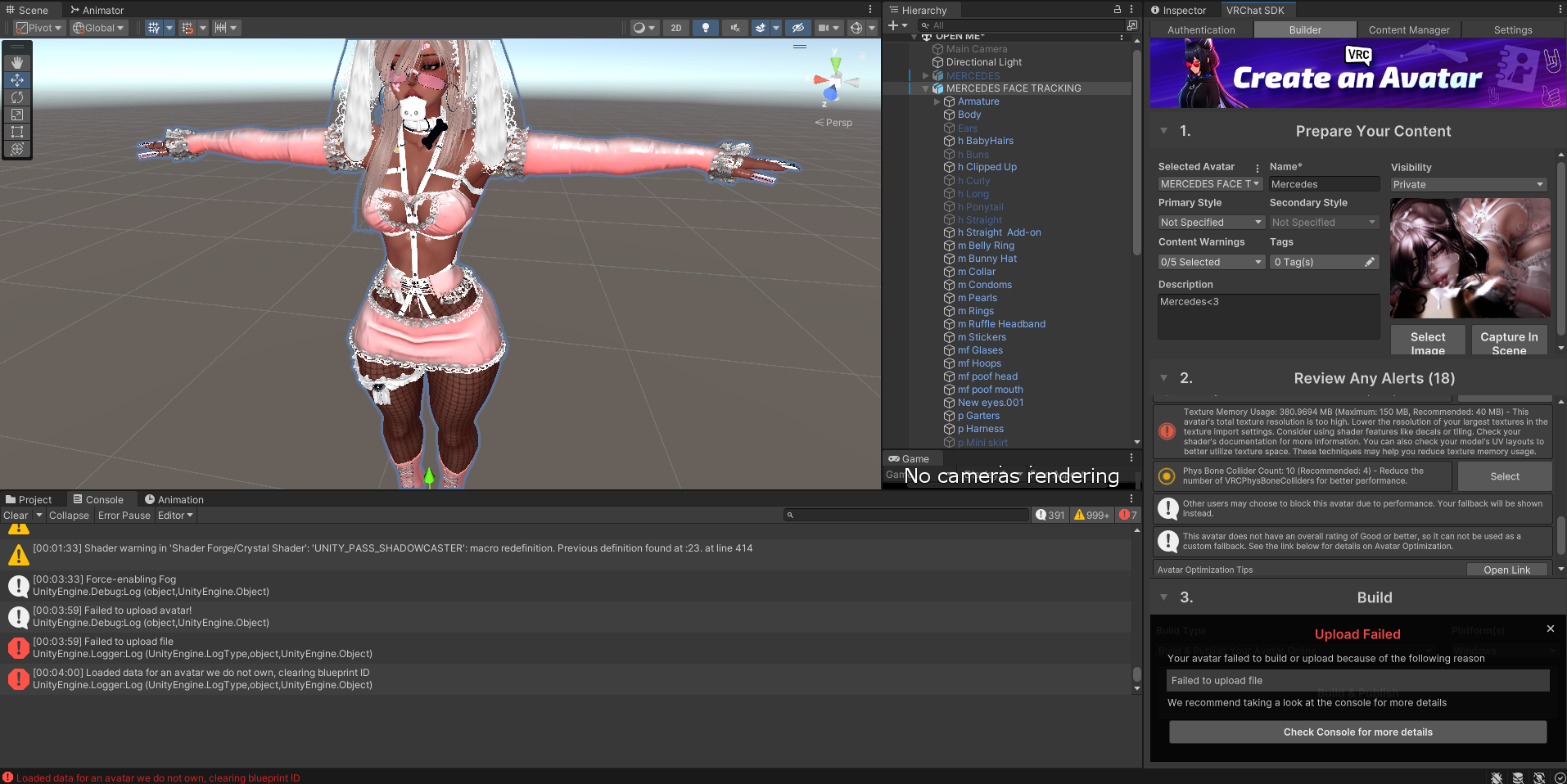
Task: Select the 'm Bunny Hat' object
Action: tap(987, 259)
